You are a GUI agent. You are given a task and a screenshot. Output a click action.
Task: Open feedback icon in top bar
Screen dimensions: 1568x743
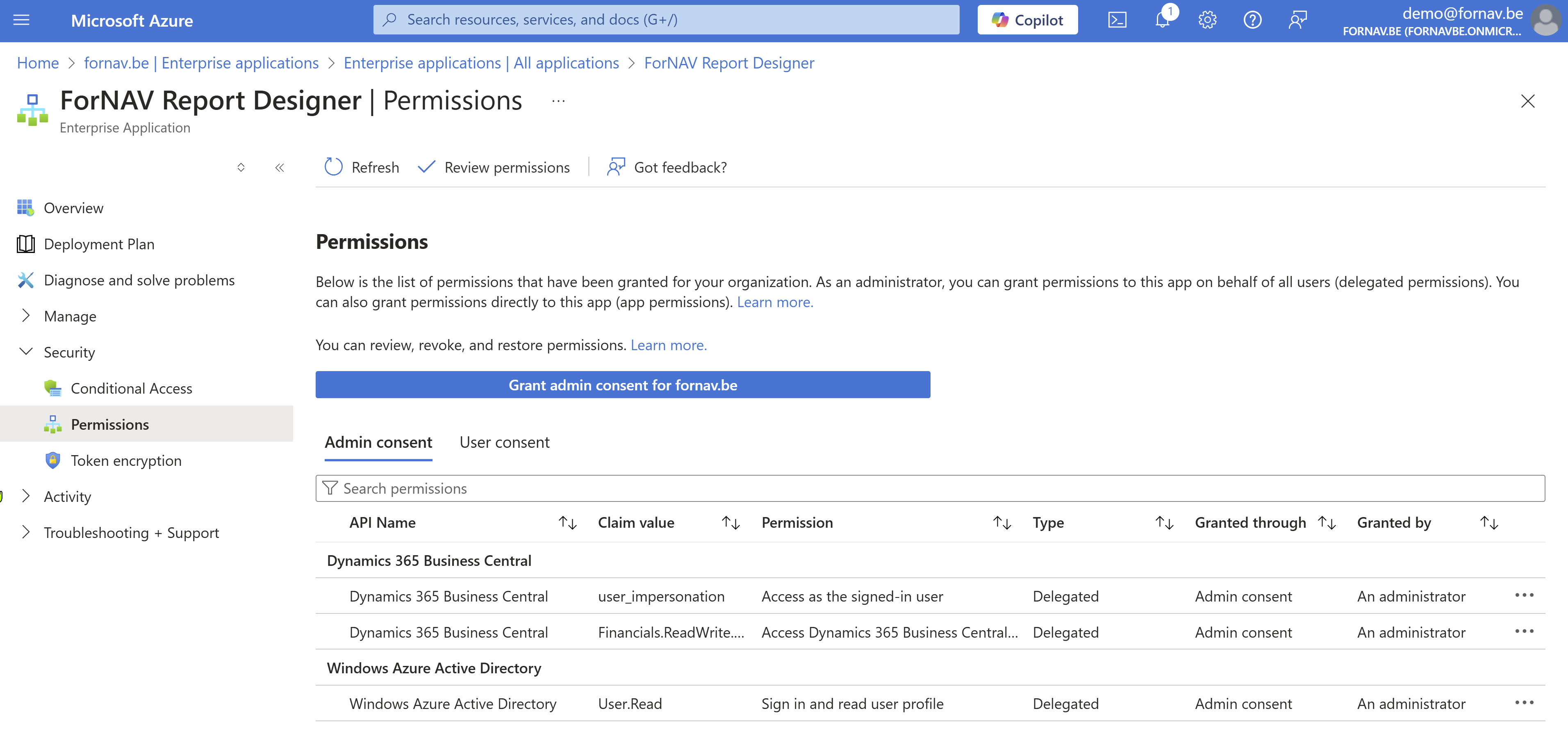coord(1297,20)
